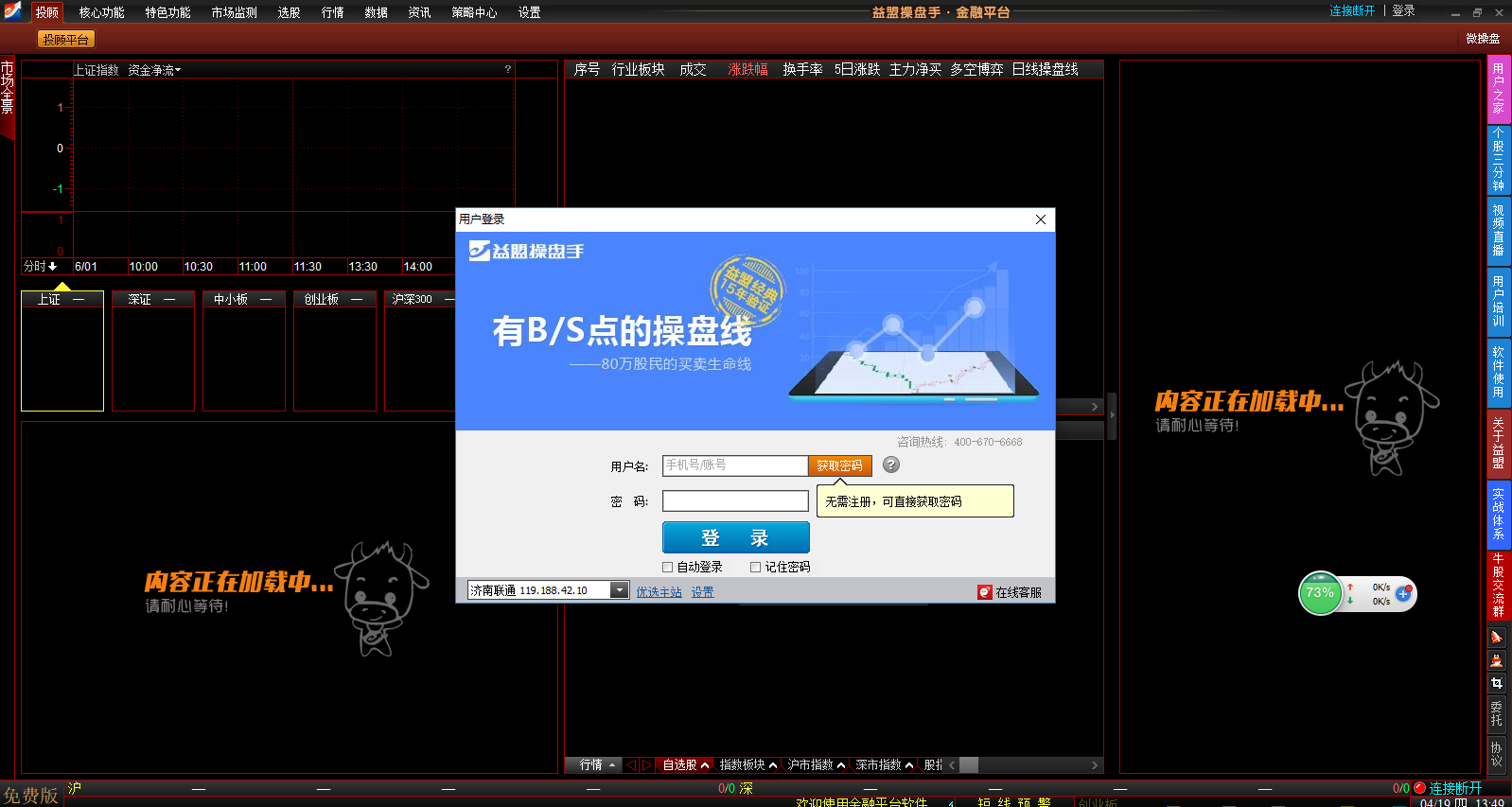
Task: Click the blue plus icon on speed widget
Action: click(x=1403, y=594)
